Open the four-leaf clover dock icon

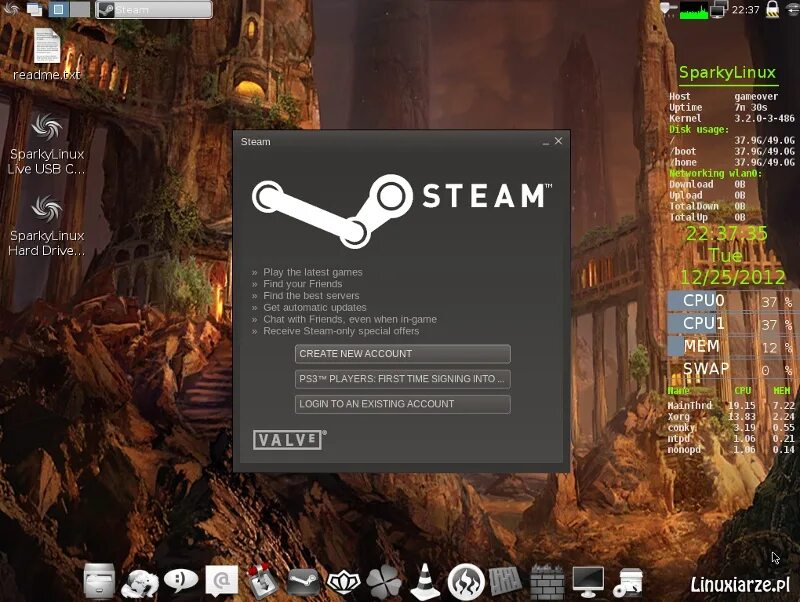tap(384, 582)
